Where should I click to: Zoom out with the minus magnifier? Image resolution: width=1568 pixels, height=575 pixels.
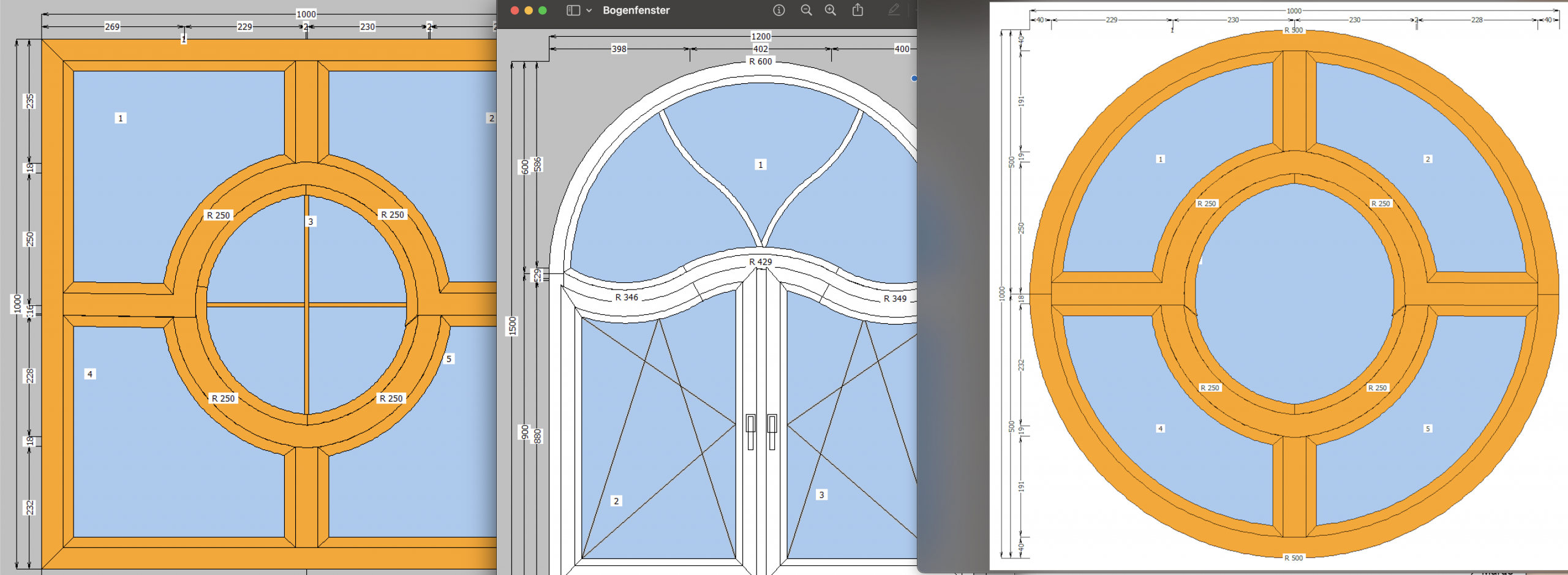806,10
